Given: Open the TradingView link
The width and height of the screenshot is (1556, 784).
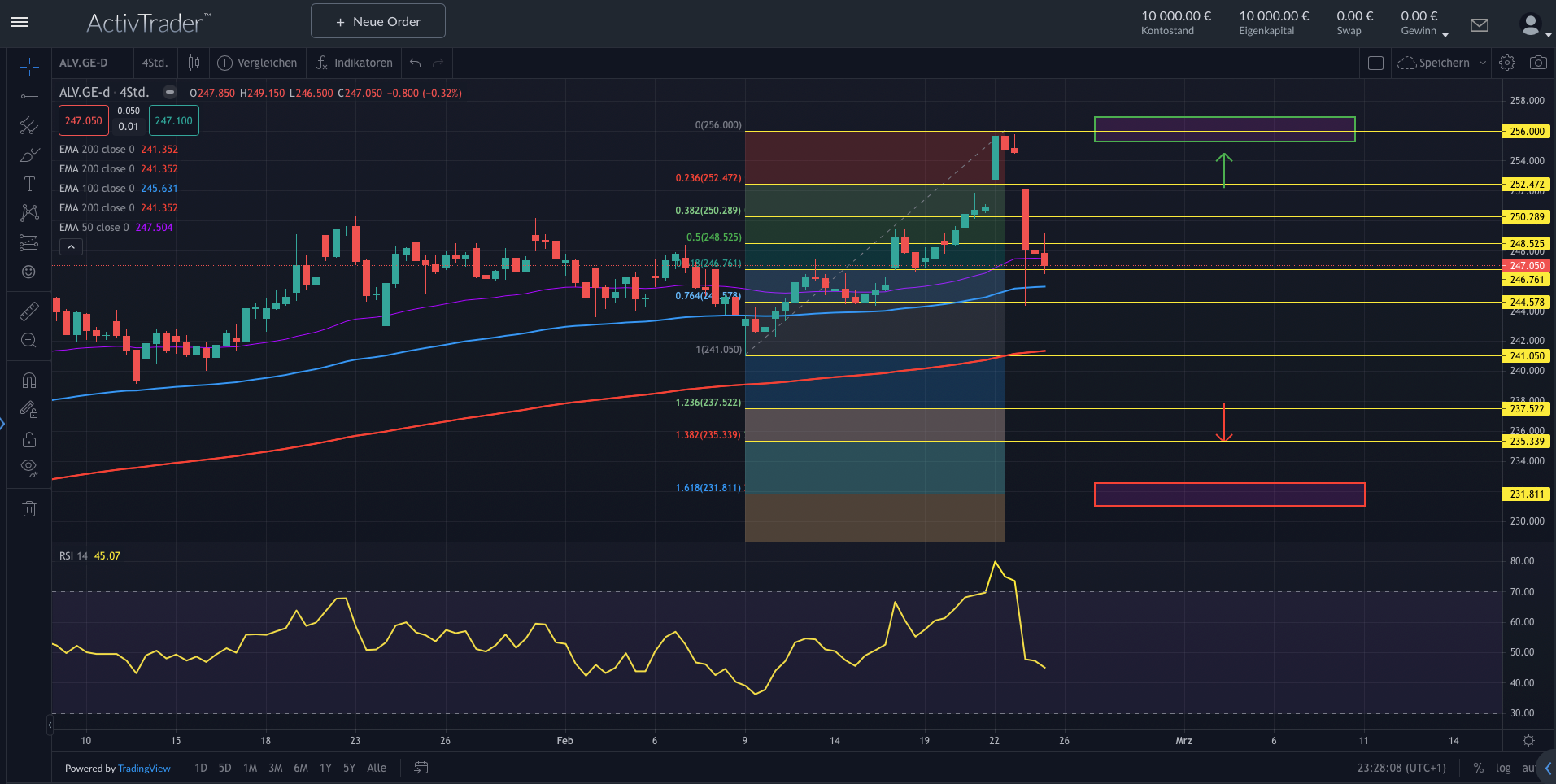Looking at the screenshot, I should [144, 769].
